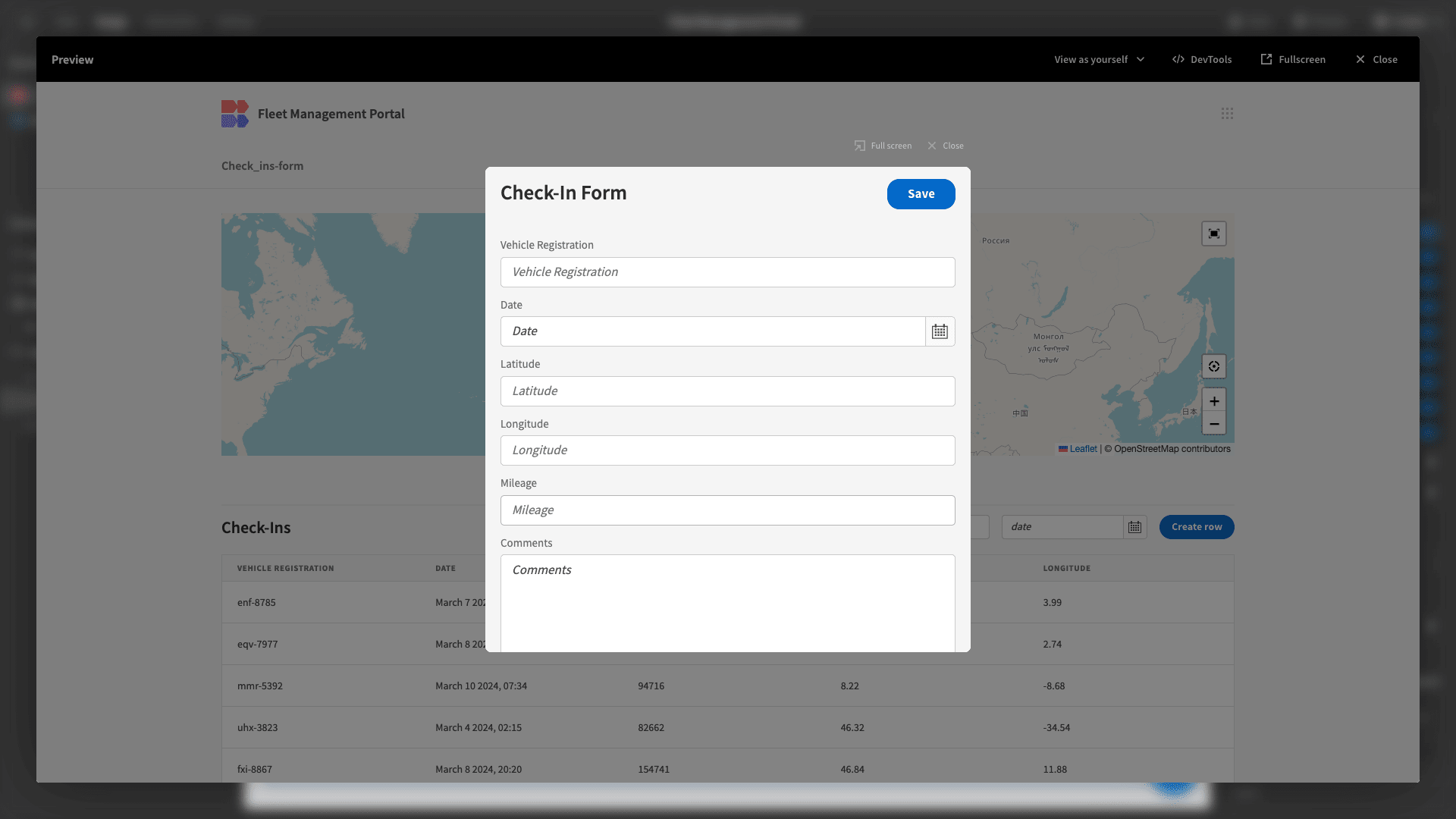Click the Create row button in Check-Ins
This screenshot has width=1456, height=819.
point(1196,526)
